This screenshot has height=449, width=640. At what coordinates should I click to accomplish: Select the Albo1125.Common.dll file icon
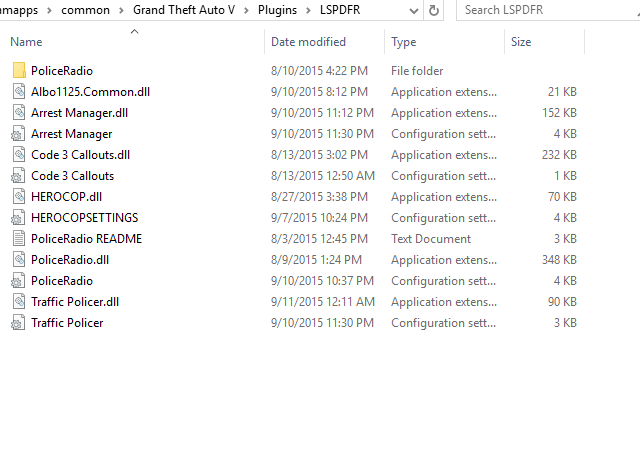tap(19, 91)
